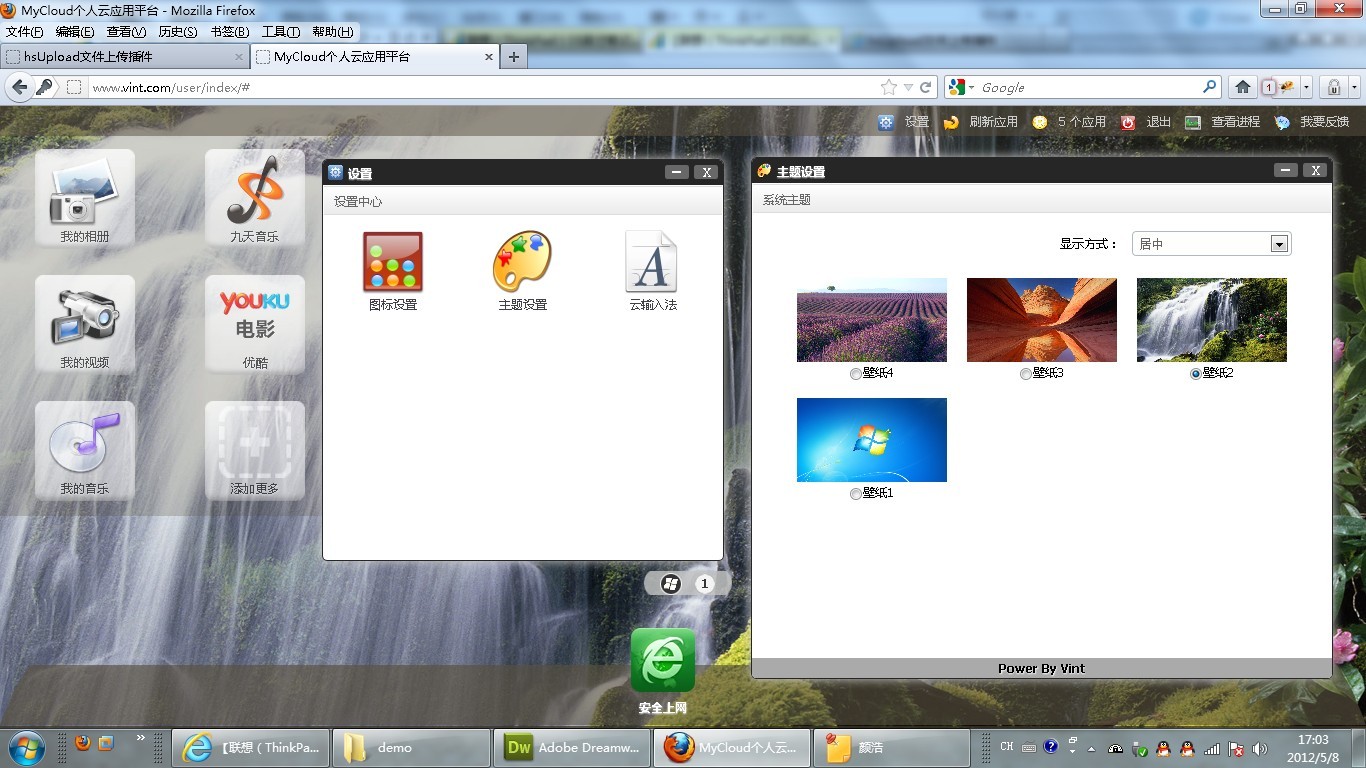This screenshot has width=1366, height=768.
Task: Launch the 安全上网 green browser dock icon
Action: pos(663,660)
